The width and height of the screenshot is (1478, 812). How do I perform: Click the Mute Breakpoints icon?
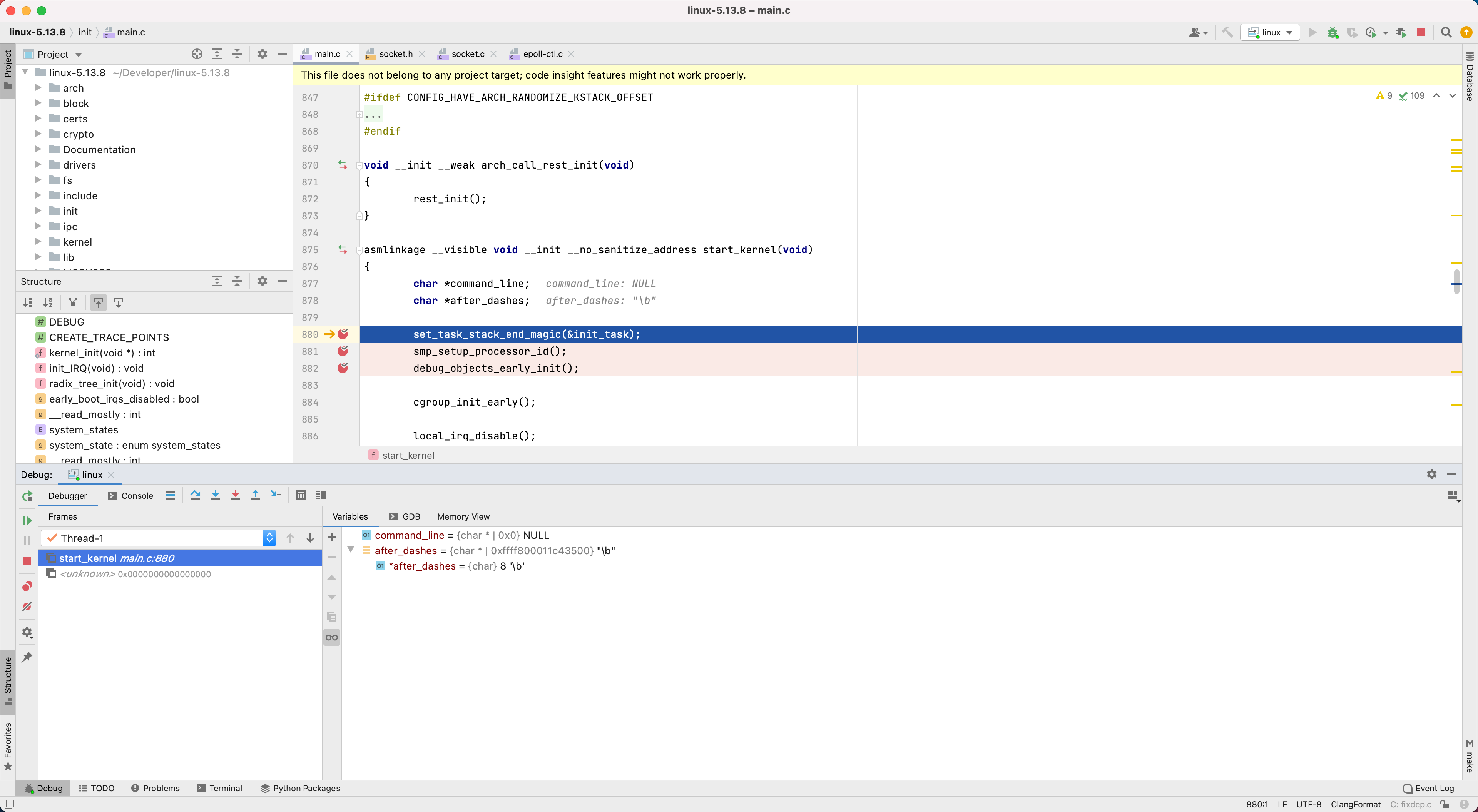(27, 606)
